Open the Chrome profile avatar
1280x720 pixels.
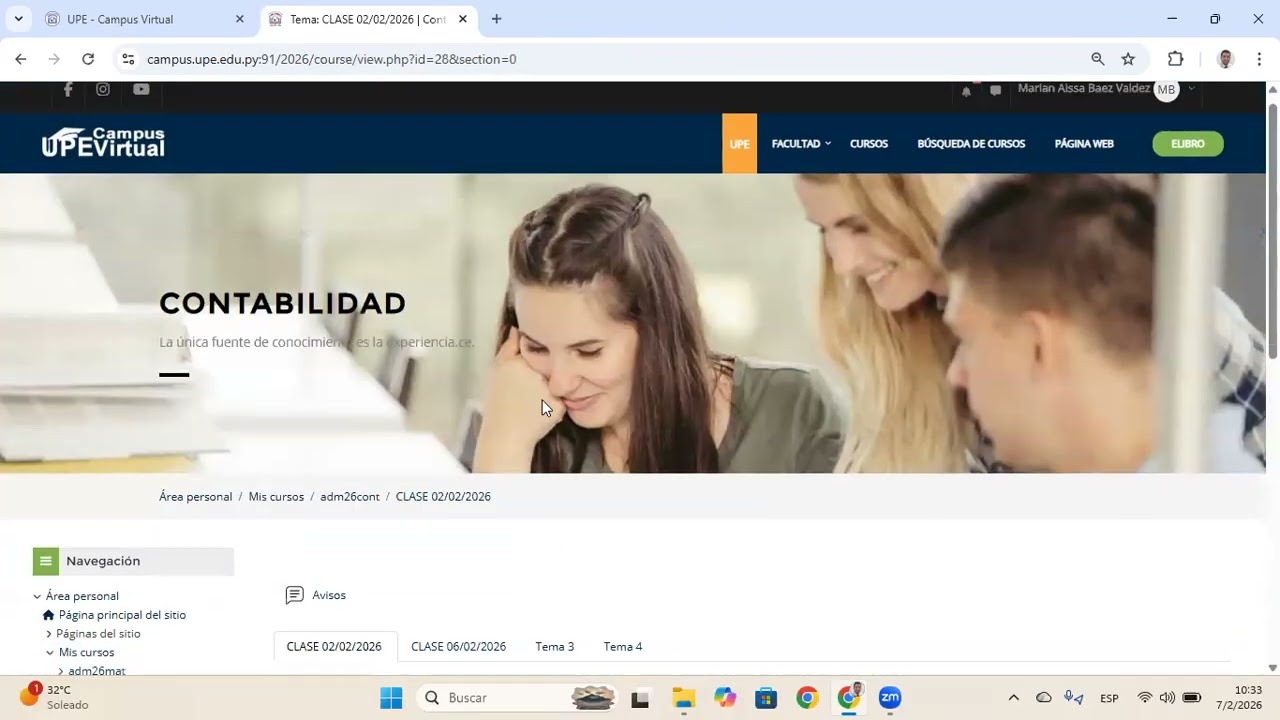[x=1226, y=59]
